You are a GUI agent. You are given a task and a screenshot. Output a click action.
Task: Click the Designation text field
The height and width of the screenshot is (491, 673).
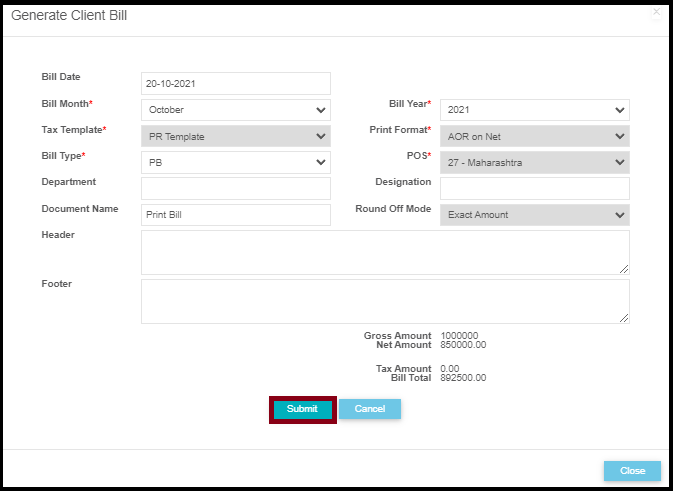click(x=535, y=188)
